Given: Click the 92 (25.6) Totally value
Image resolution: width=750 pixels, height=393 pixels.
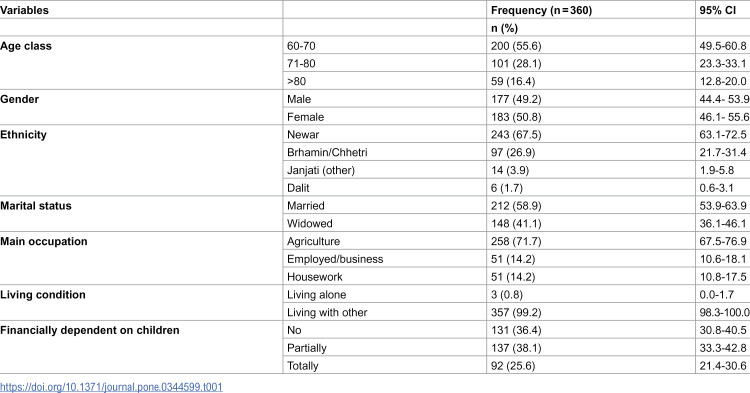Looking at the screenshot, I should (x=513, y=366).
